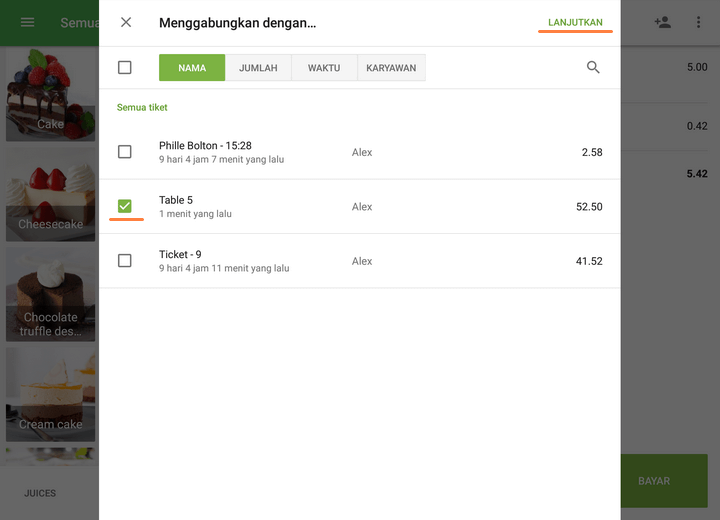Uncheck the Table 5 ticket checkbox
The height and width of the screenshot is (520, 720).
click(125, 206)
